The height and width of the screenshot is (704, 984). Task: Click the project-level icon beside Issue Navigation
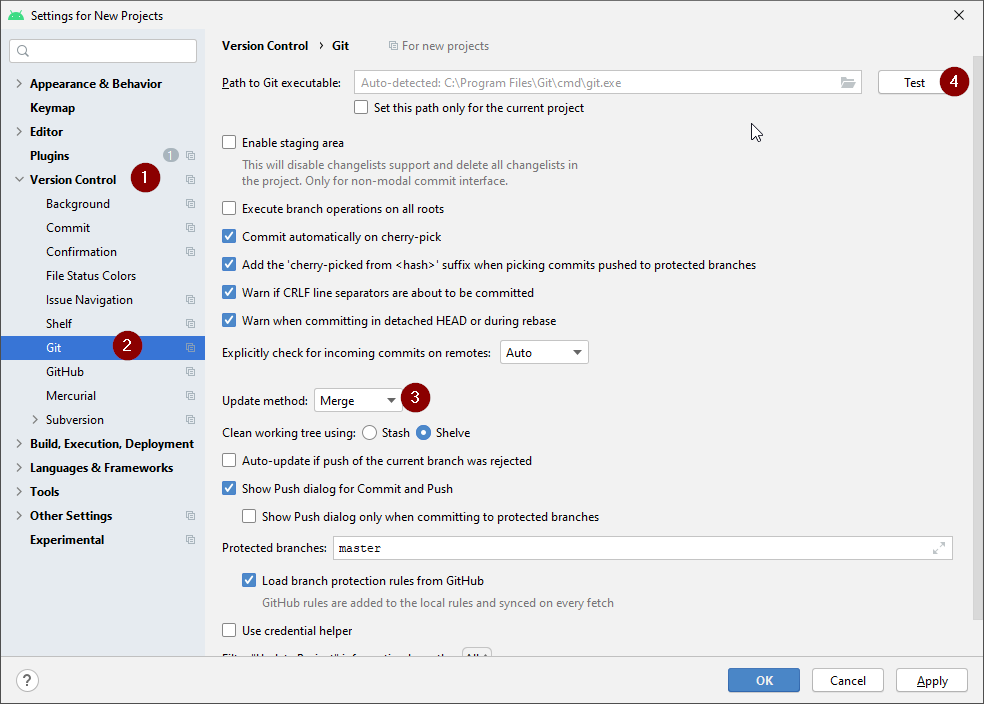pyautogui.click(x=191, y=300)
